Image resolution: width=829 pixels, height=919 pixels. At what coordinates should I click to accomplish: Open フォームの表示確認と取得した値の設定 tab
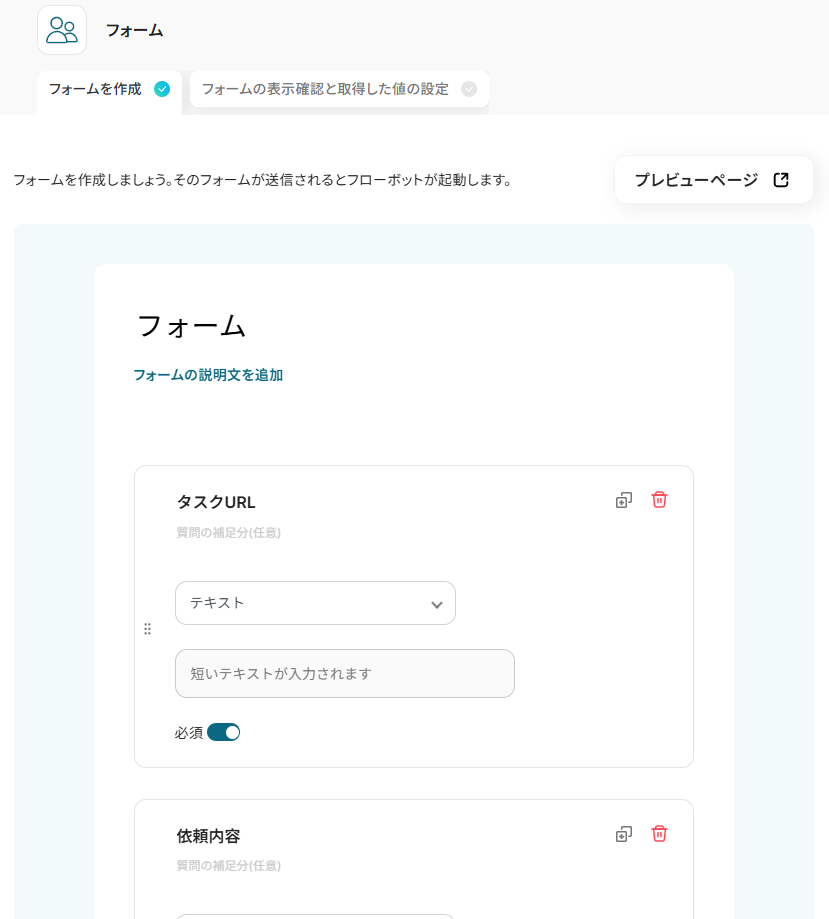(x=325, y=89)
